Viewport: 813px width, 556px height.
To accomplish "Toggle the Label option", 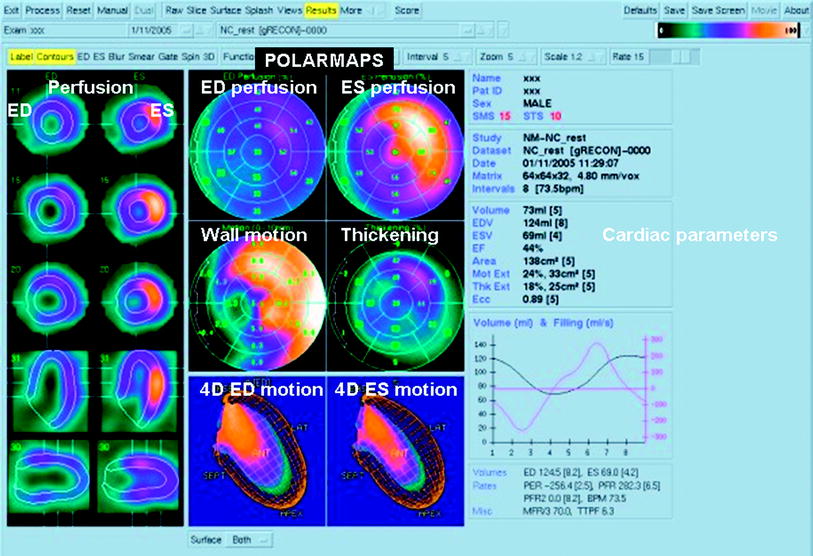I will pos(19,57).
